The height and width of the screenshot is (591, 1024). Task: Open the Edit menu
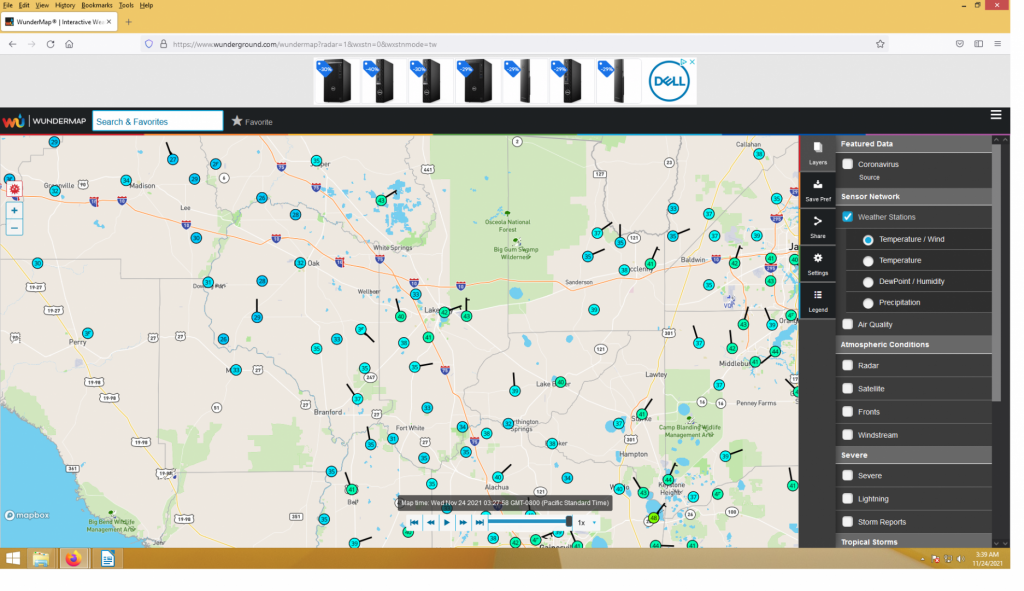click(24, 5)
